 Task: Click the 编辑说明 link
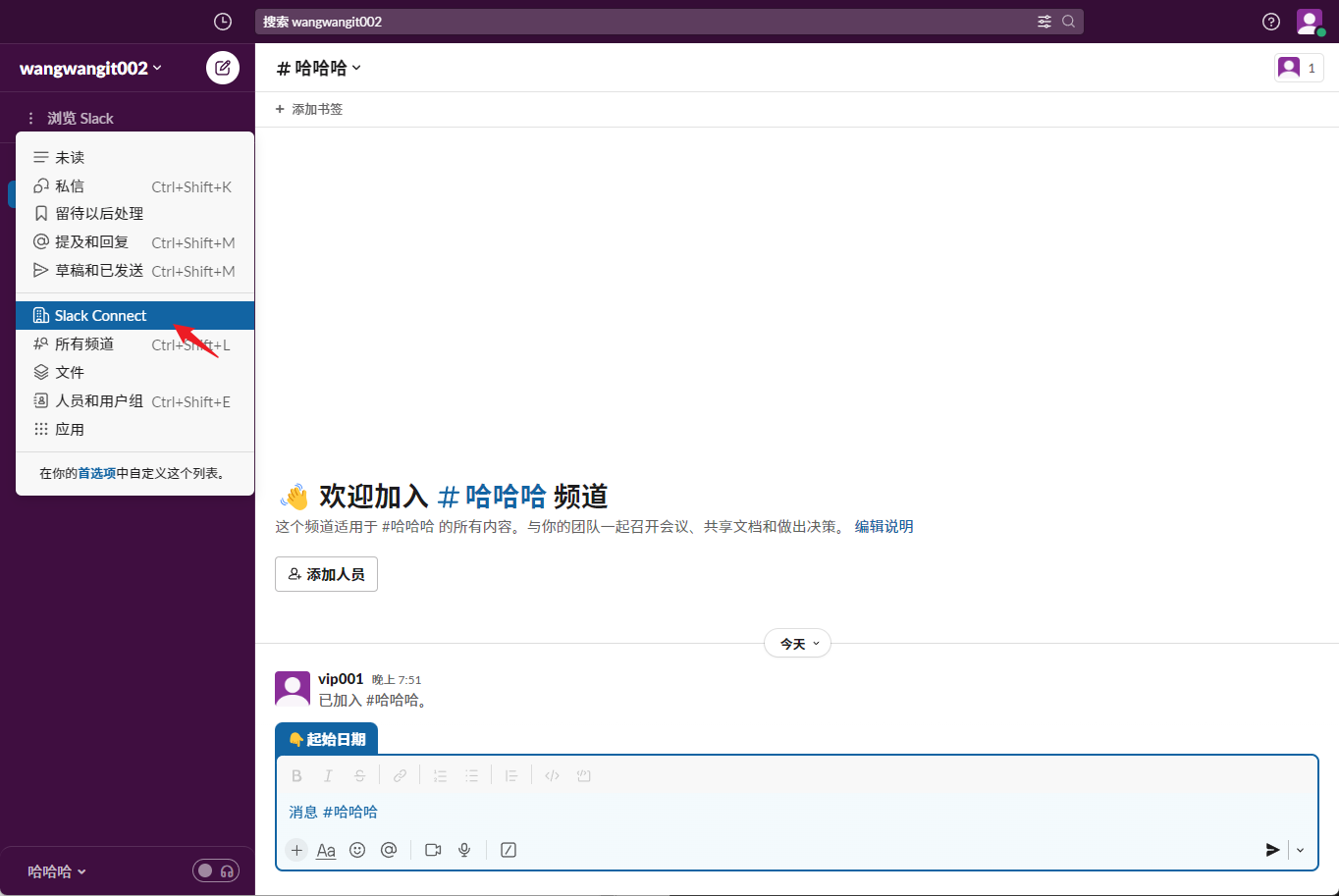(x=884, y=526)
